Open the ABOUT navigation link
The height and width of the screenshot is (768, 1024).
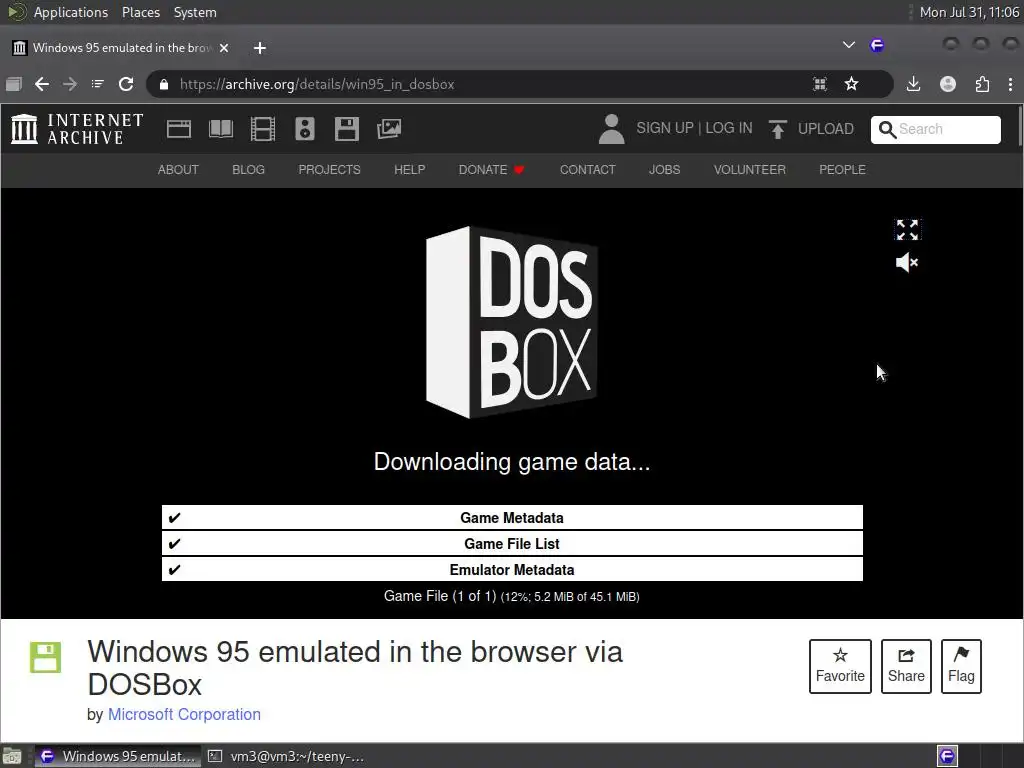click(178, 170)
